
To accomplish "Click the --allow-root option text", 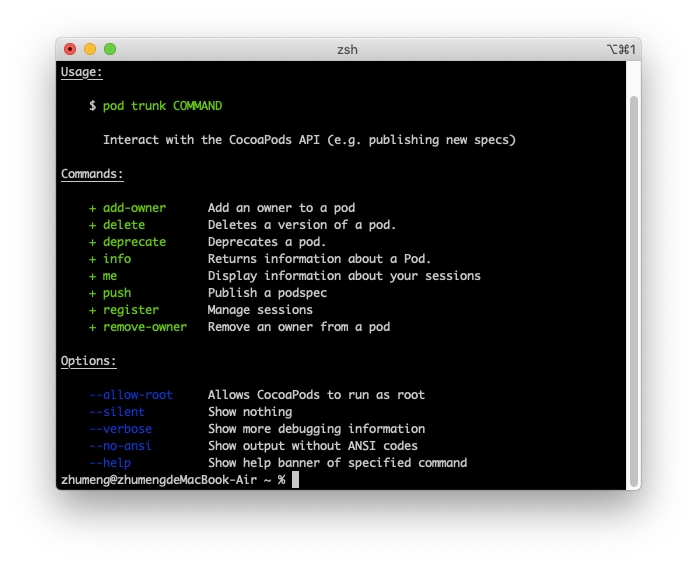I will (x=130, y=395).
